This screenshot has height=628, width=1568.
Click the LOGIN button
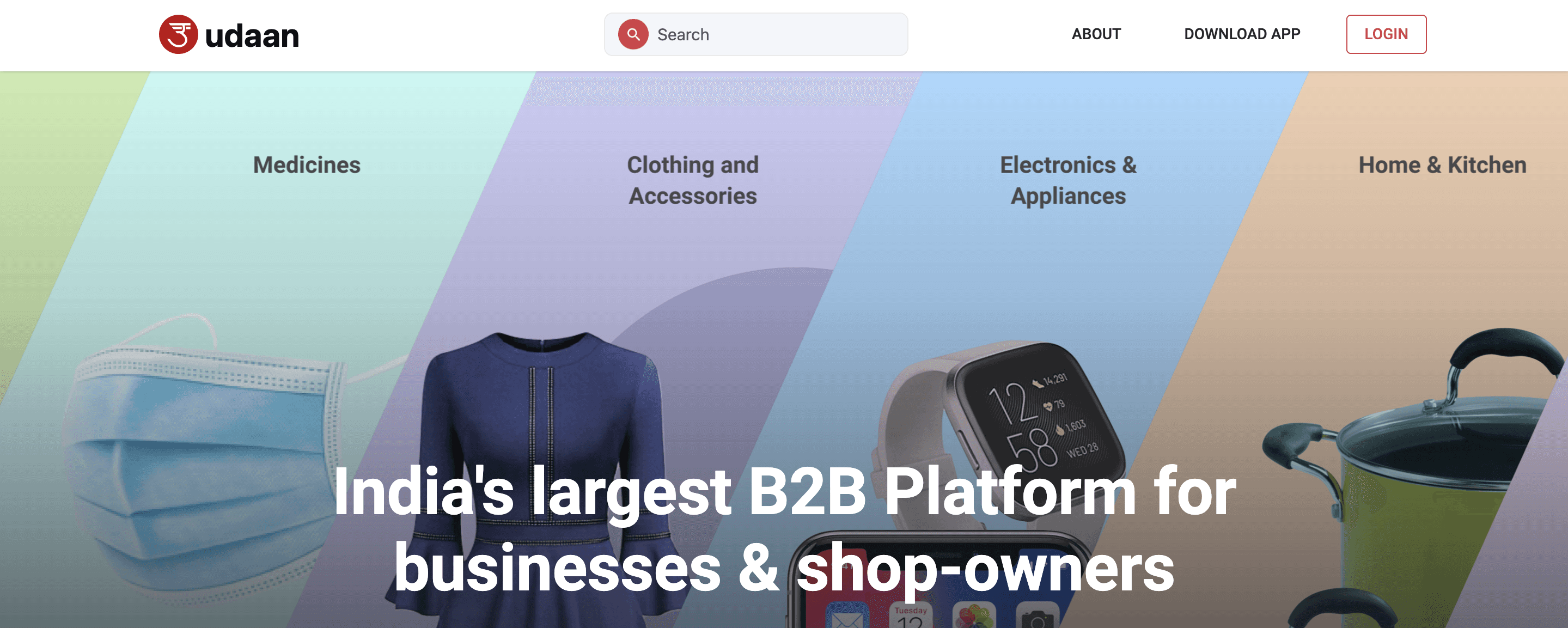[x=1386, y=34]
